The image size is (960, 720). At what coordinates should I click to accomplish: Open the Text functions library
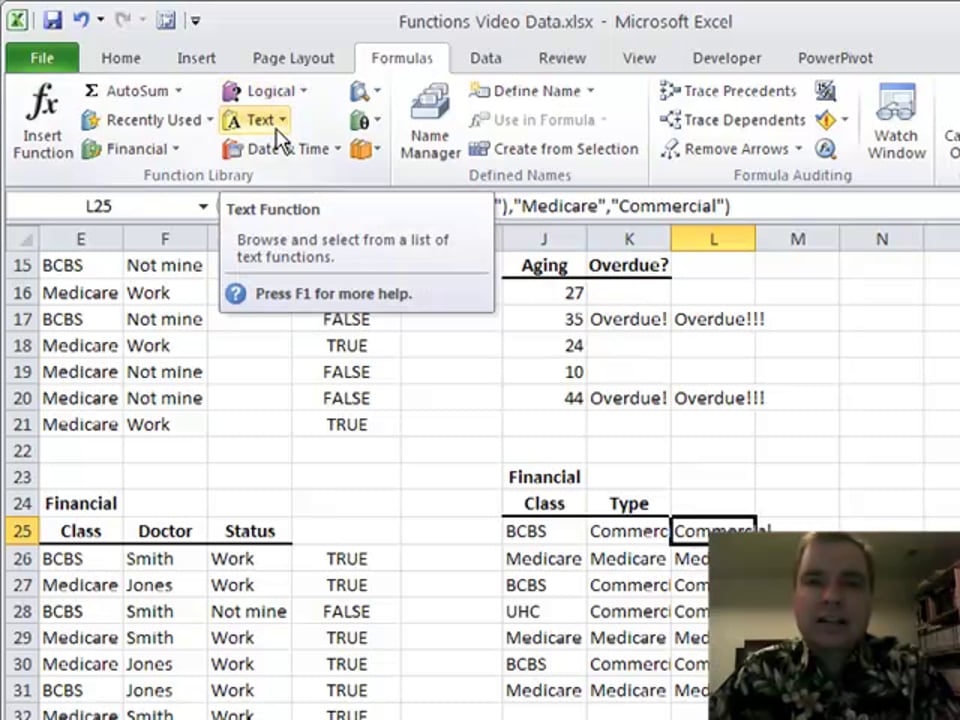point(255,120)
